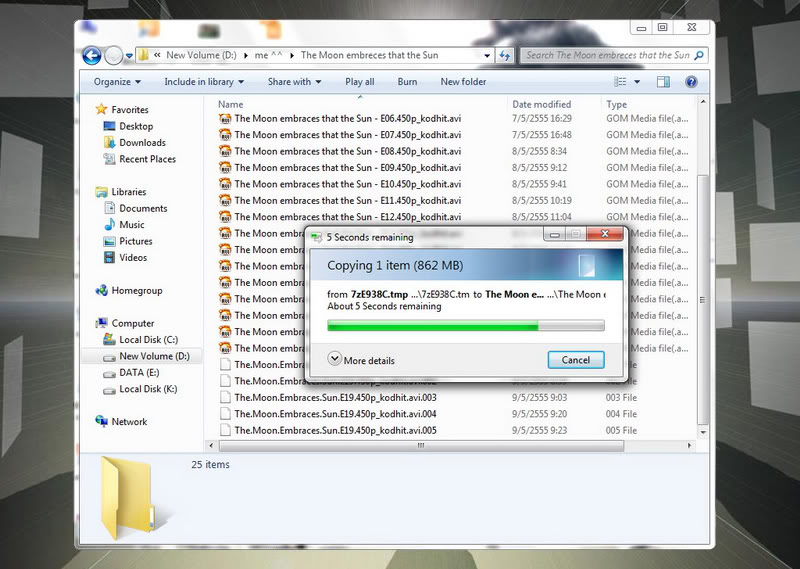Open the Share with menu
This screenshot has width=800, height=569.
[294, 82]
